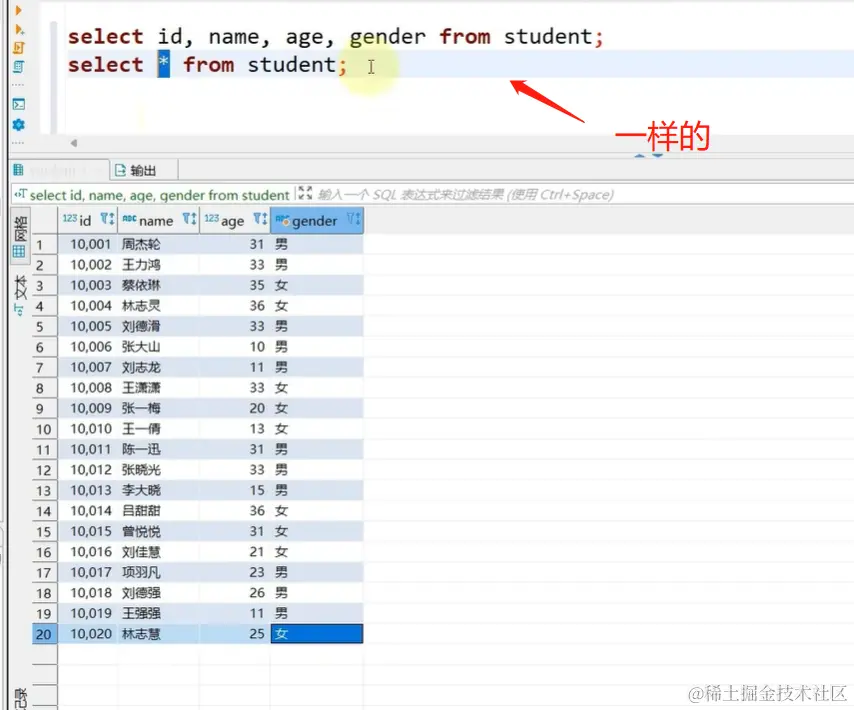Screen dimensions: 854x710
Task: Click the age cell 26 of 刘德强
Action: (x=235, y=593)
